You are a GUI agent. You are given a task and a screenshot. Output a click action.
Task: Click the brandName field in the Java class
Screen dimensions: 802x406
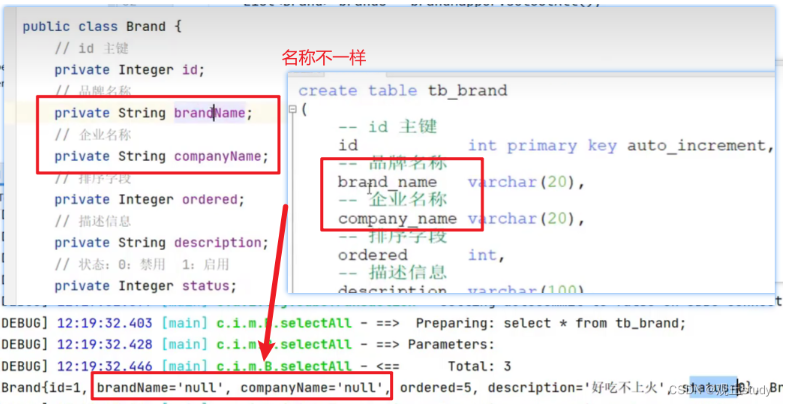209,113
